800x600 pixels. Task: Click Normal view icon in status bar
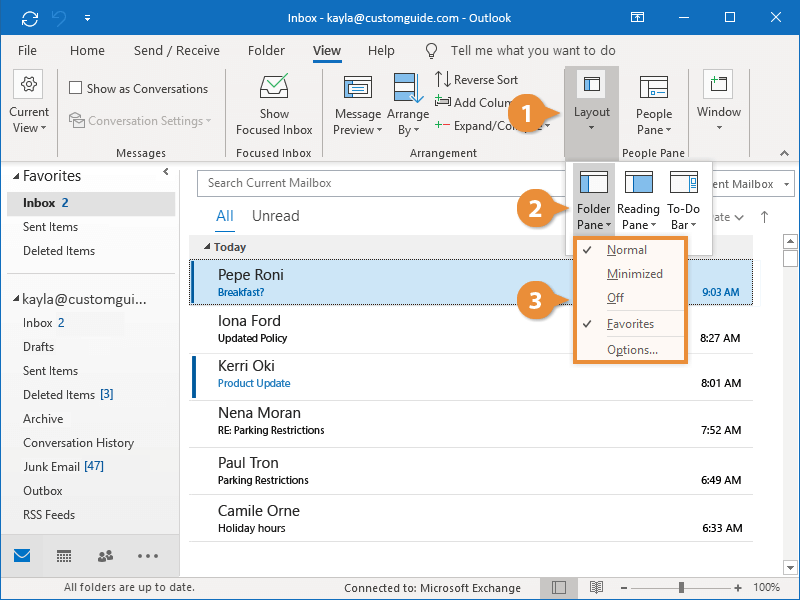[559, 588]
